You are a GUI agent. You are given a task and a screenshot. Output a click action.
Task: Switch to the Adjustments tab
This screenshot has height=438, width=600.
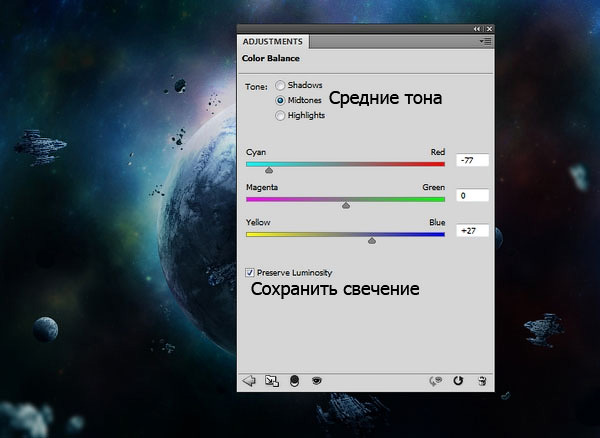(x=274, y=42)
